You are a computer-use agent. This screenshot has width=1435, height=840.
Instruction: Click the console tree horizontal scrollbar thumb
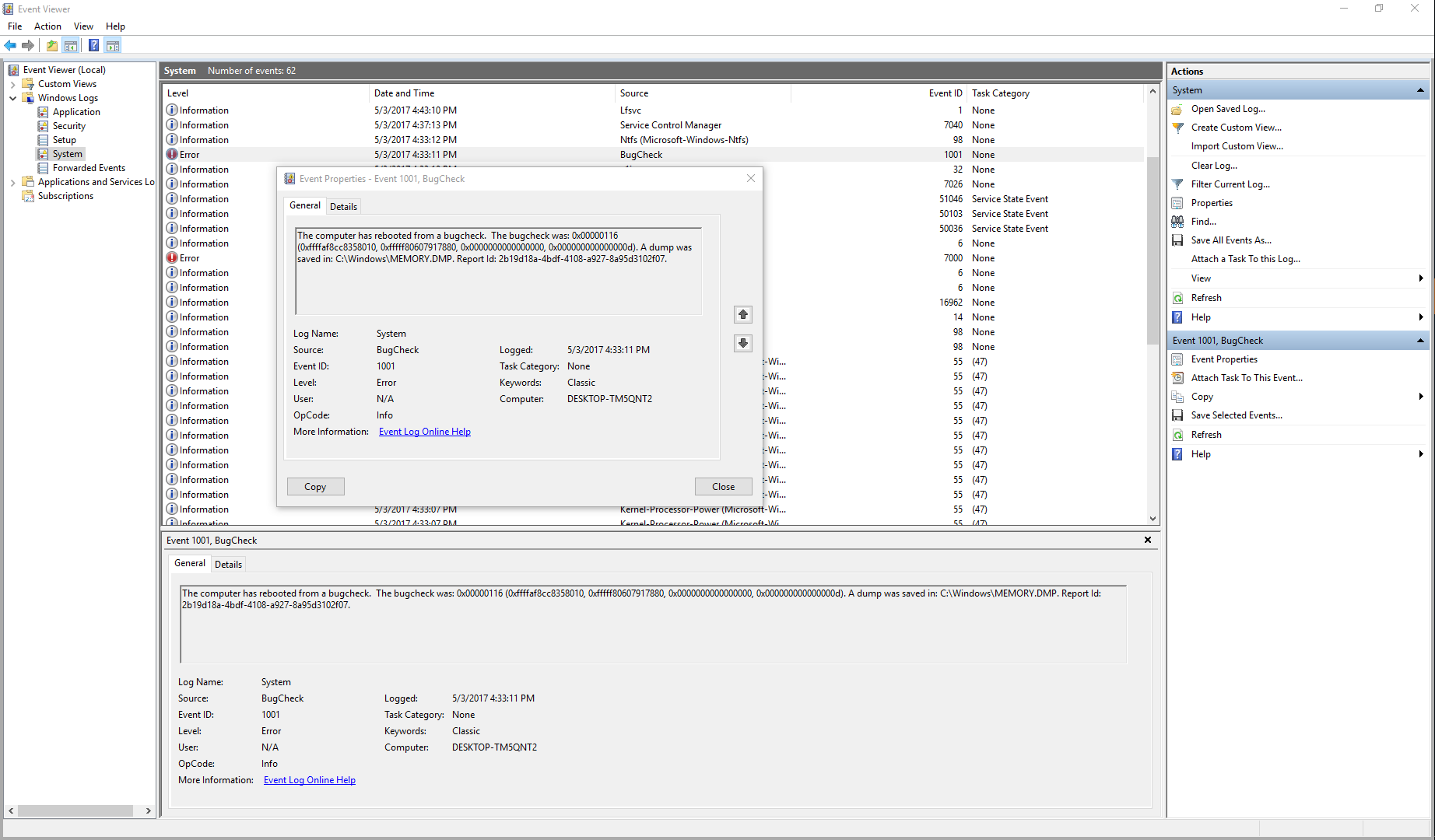coord(75,810)
